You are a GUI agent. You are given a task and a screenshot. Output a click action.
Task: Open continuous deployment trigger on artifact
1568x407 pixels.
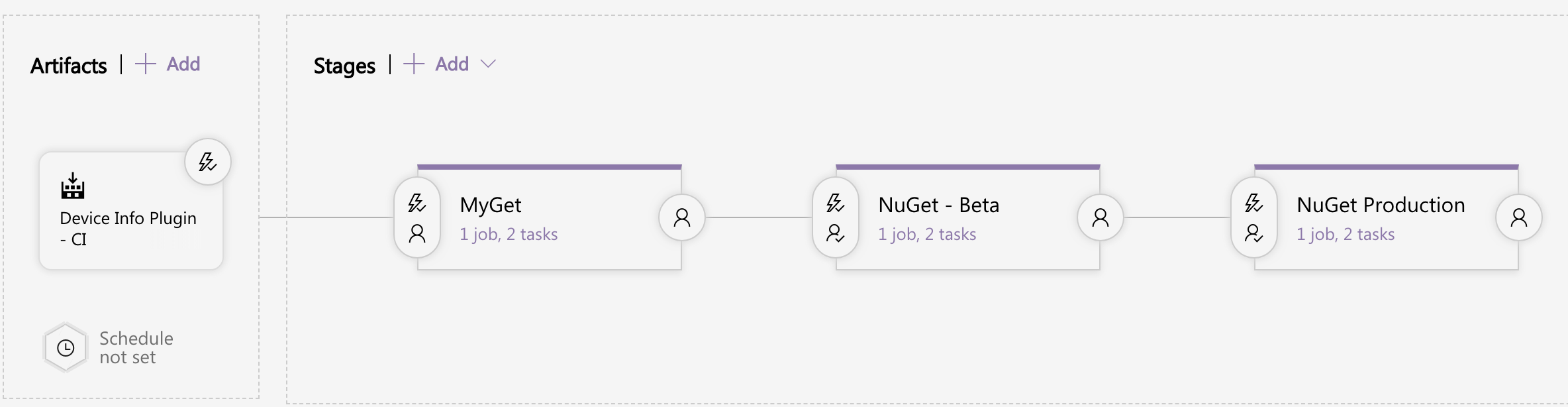(207, 162)
